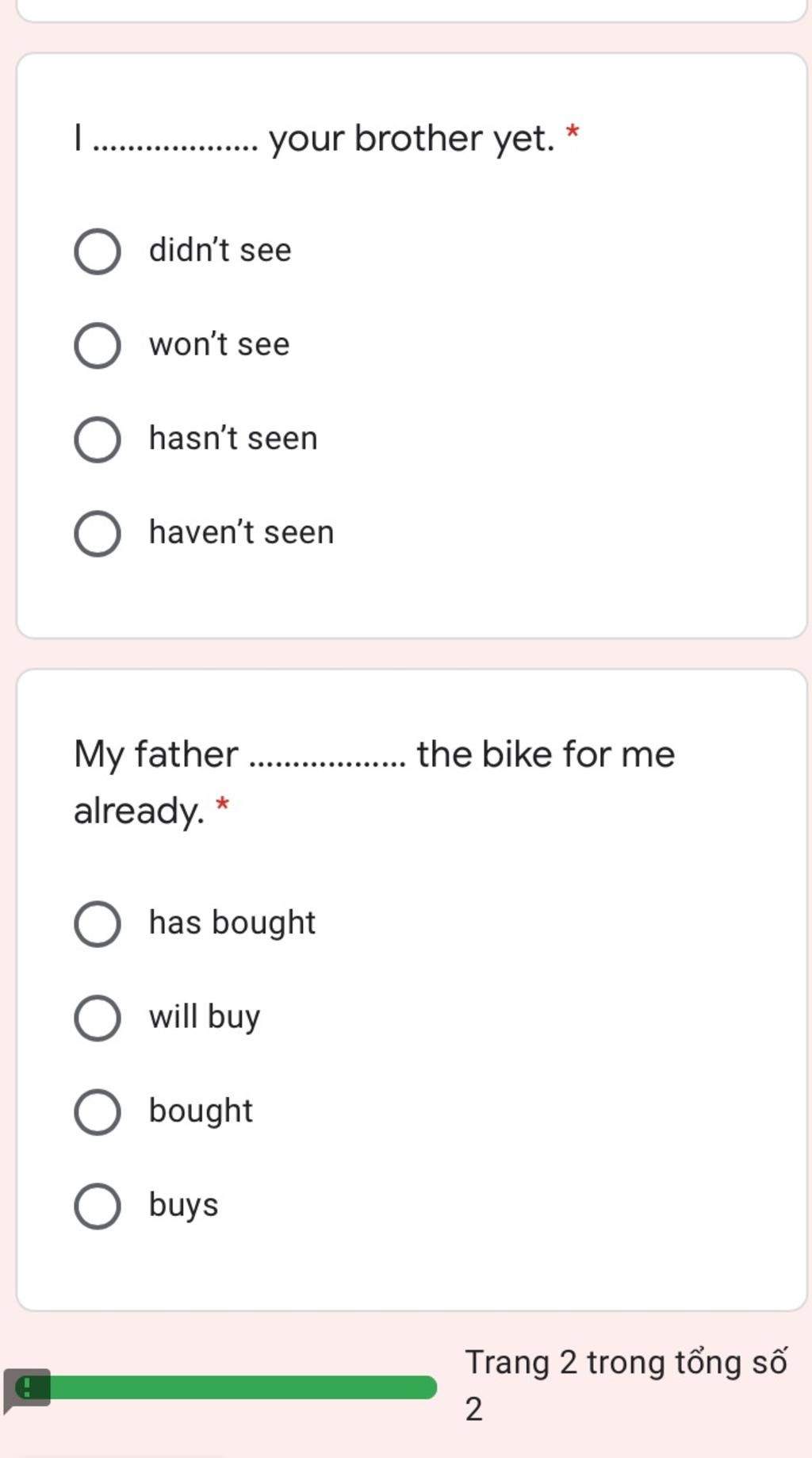Select the "buys" radio button
Screen dimensions: 812x1458
(x=98, y=1206)
